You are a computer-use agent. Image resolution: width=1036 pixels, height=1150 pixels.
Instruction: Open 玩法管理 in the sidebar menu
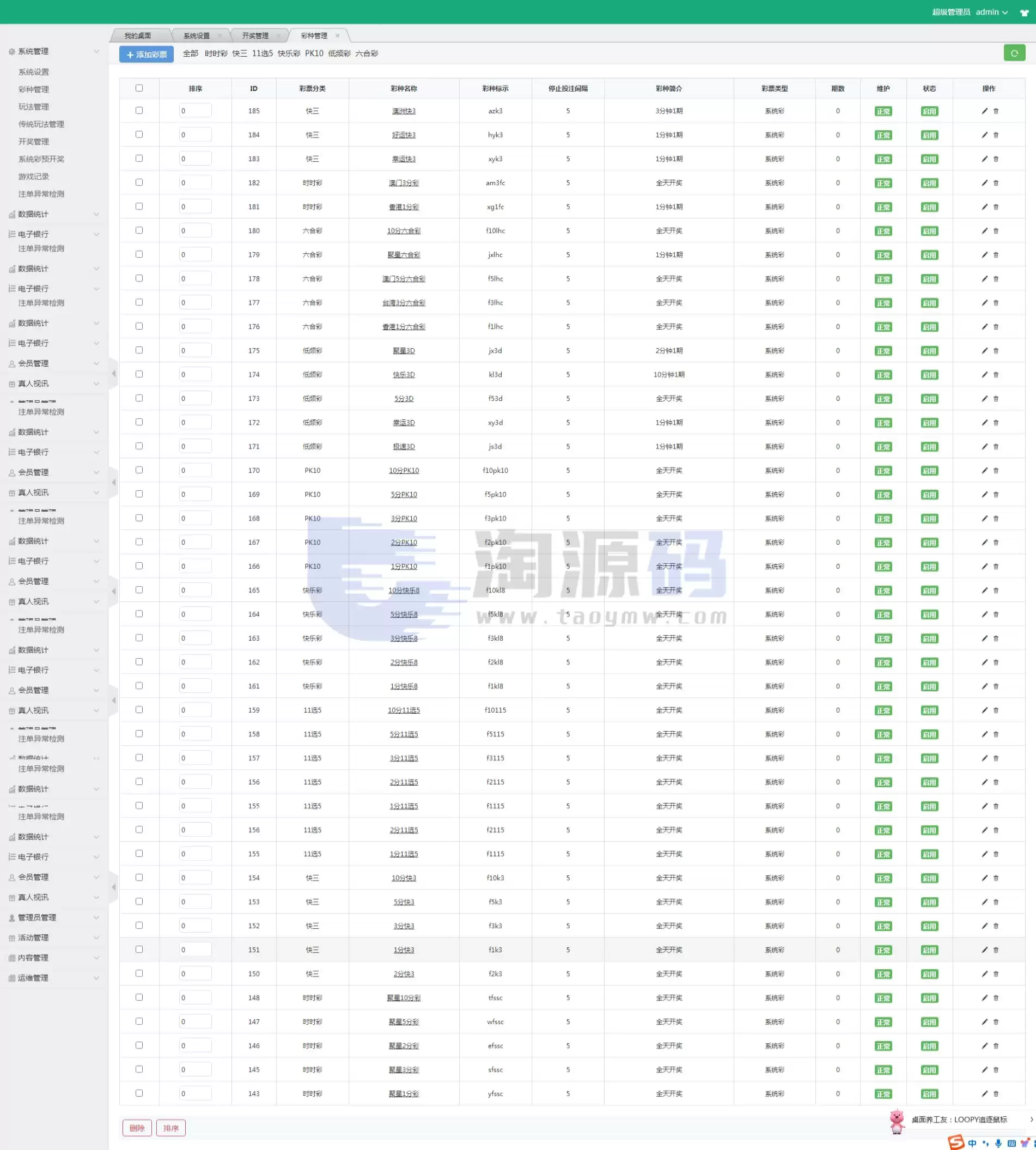(x=34, y=106)
